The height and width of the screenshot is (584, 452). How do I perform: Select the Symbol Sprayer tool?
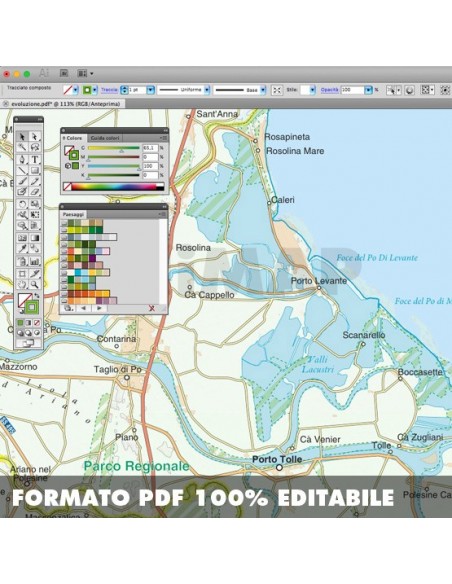22,261
